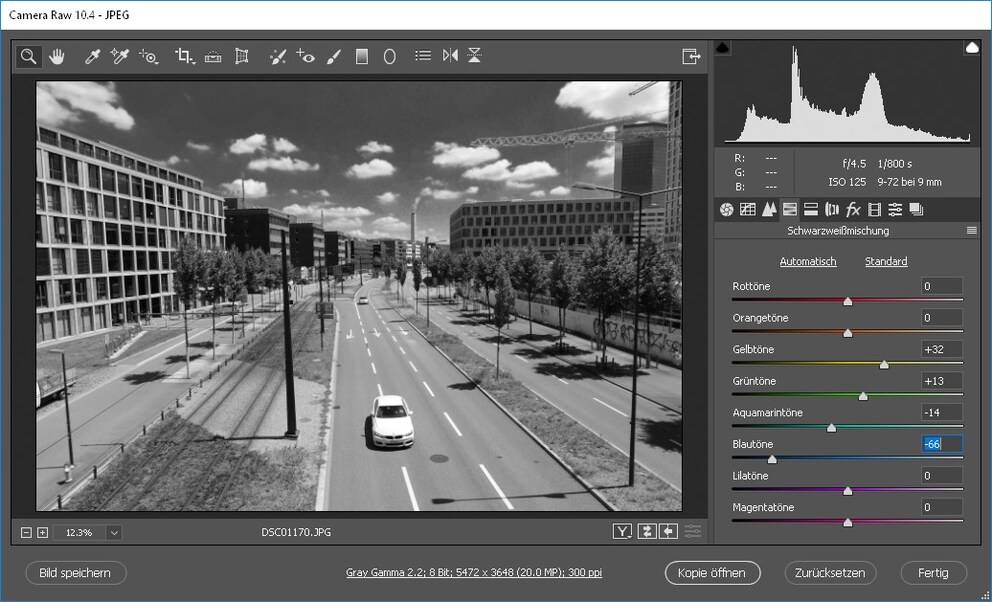Open Camera Raw preferences list icon
The image size is (992, 602).
(x=423, y=56)
